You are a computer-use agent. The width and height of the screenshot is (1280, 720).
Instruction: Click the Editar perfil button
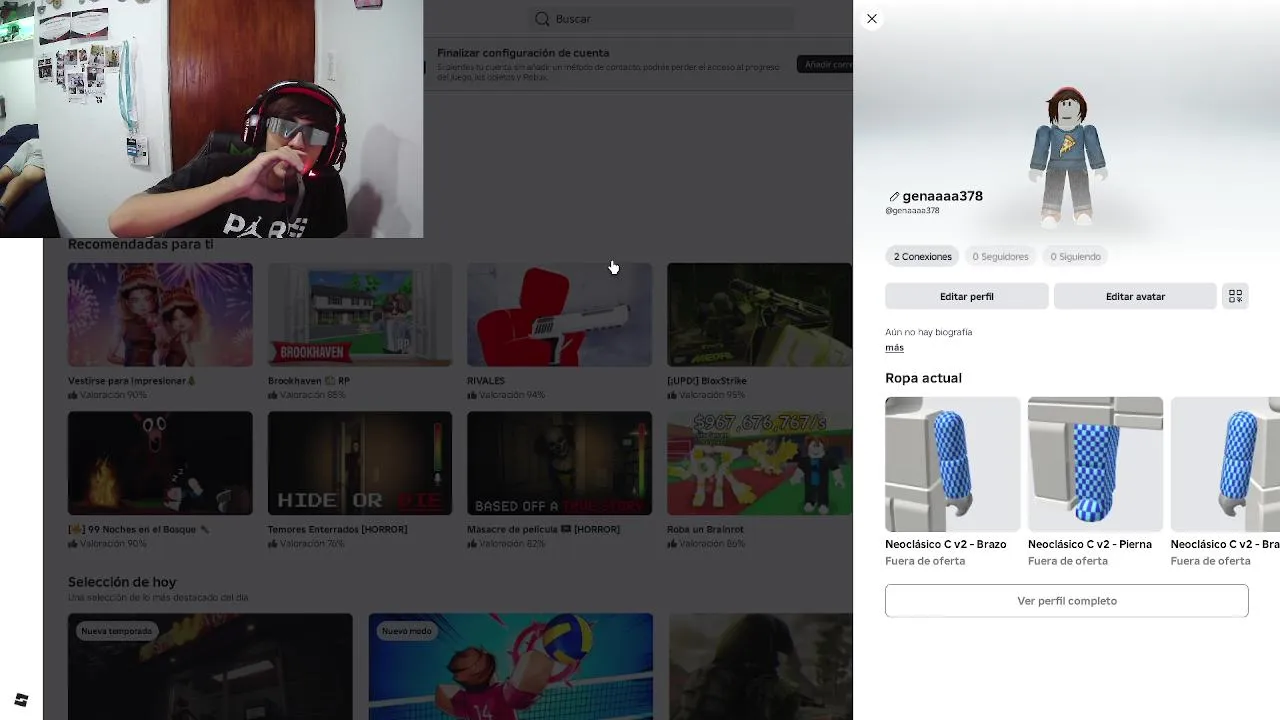pyautogui.click(x=966, y=296)
